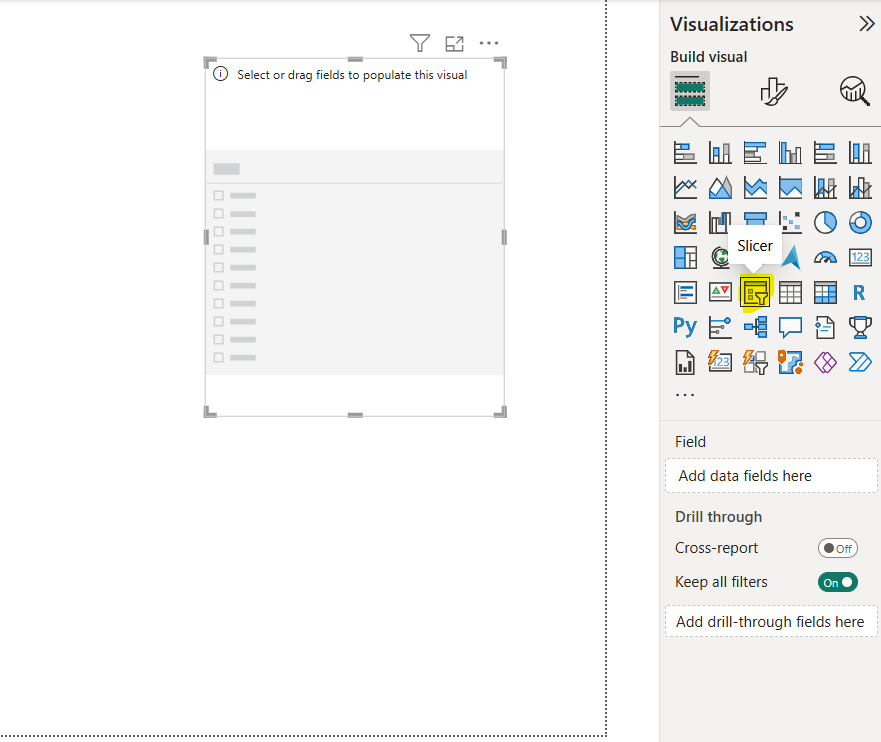Get more visuals via ellipsis
Screen dimensions: 881x742
click(x=685, y=394)
